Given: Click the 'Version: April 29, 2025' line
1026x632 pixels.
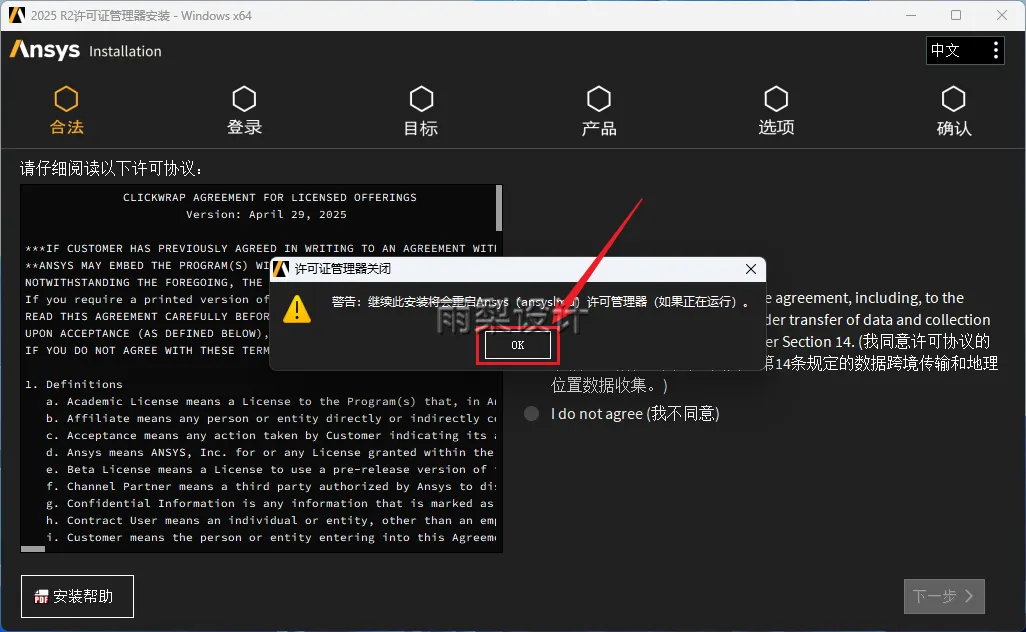Looking at the screenshot, I should click(x=266, y=215).
